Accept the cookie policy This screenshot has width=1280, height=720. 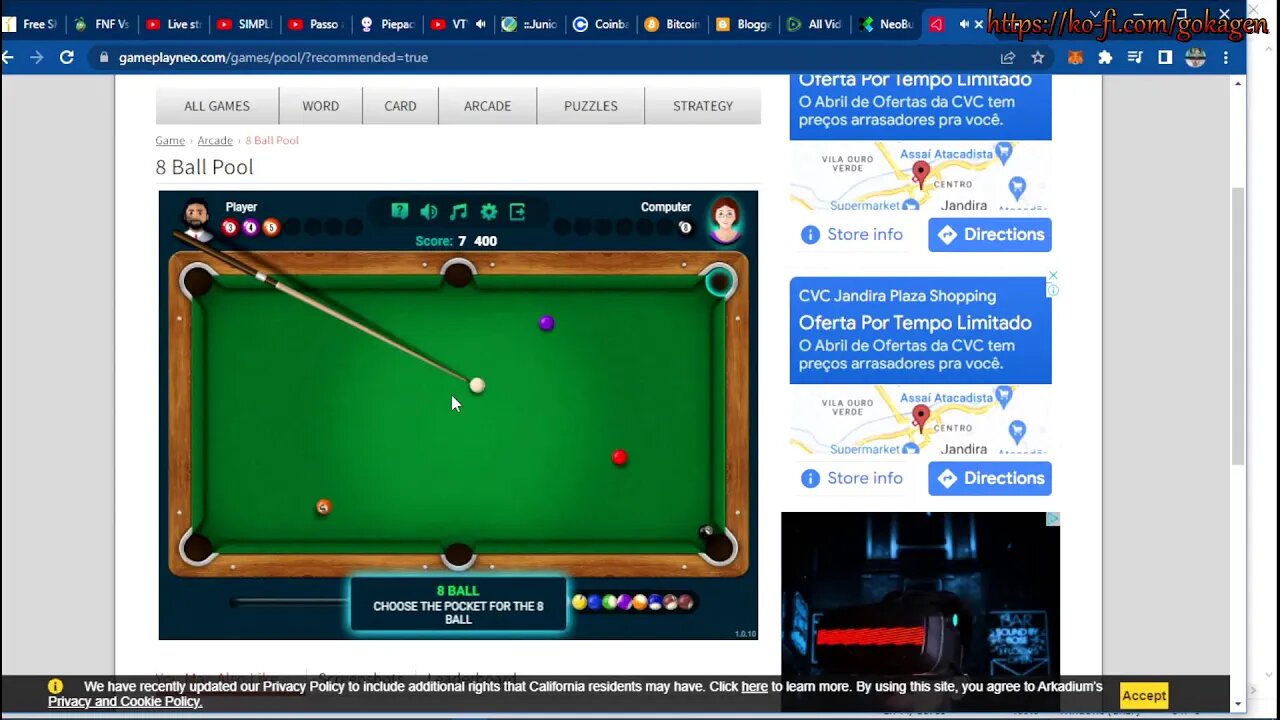pyautogui.click(x=1144, y=695)
